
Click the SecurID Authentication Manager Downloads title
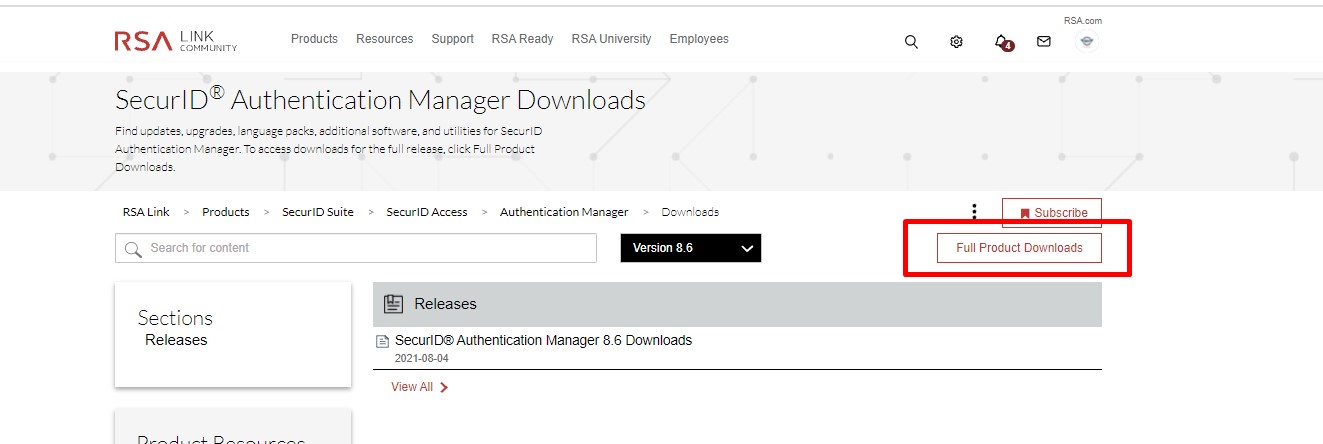pos(381,100)
